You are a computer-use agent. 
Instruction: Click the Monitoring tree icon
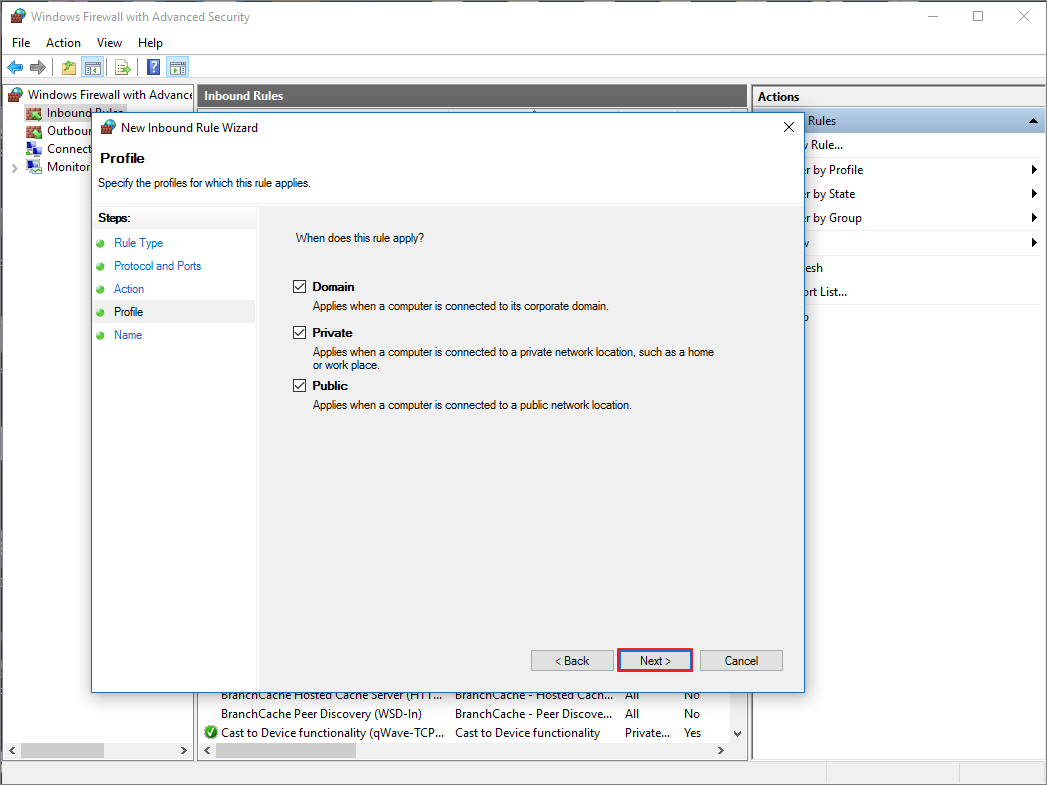tap(33, 167)
